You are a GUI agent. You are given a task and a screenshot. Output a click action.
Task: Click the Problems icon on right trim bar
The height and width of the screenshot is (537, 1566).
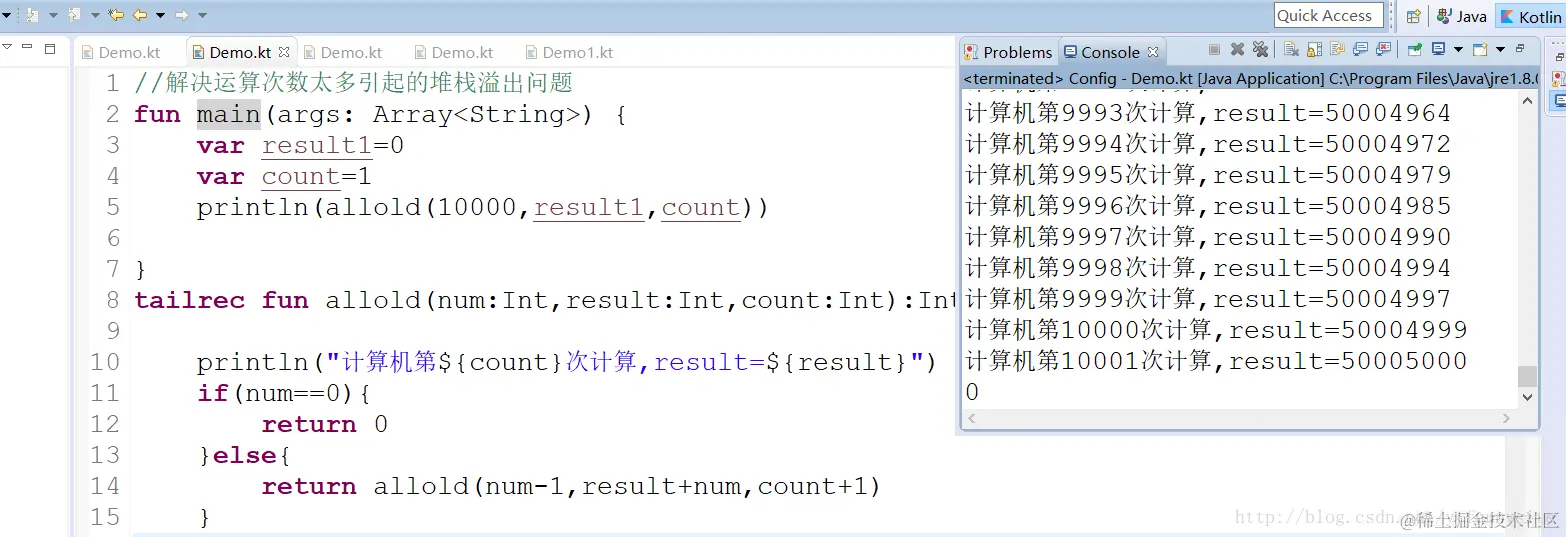click(1559, 78)
